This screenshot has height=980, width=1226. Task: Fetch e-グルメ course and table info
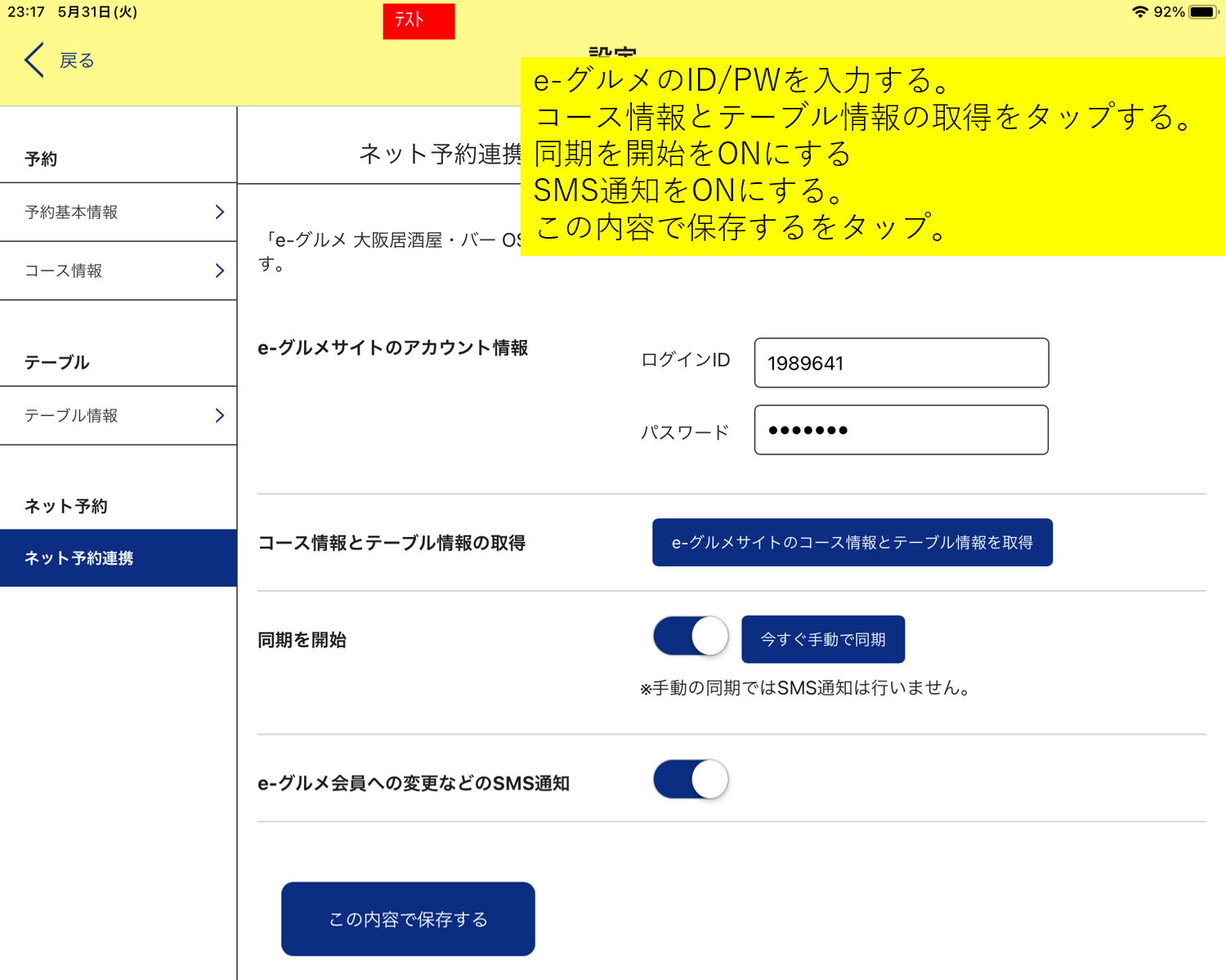852,542
